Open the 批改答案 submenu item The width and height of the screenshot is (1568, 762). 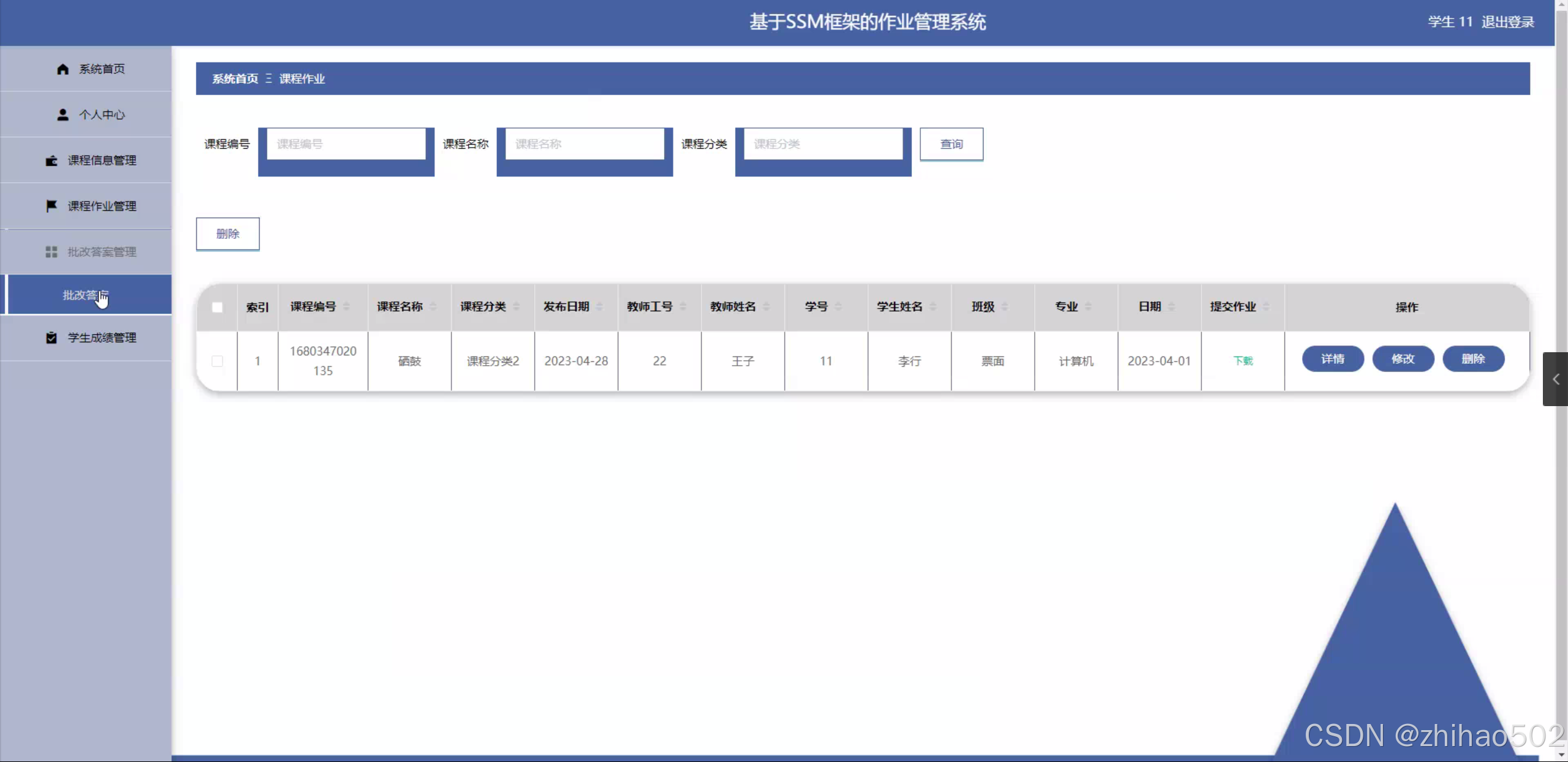tap(86, 295)
